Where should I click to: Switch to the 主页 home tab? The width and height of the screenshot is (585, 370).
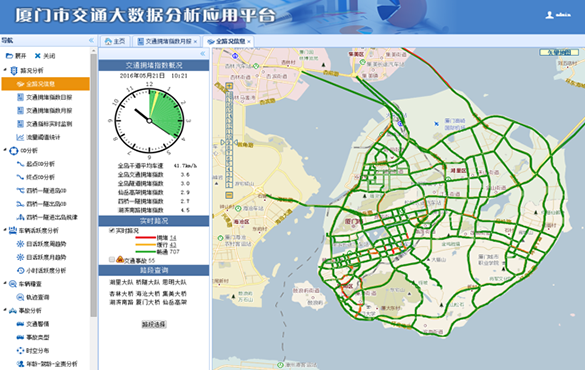115,41
